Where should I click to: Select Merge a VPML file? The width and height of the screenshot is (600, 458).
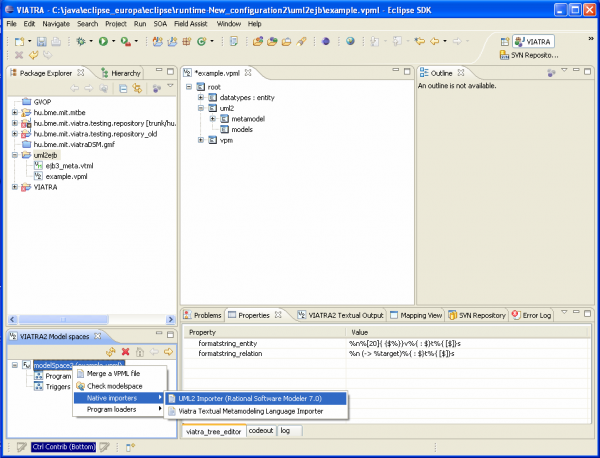click(x=120, y=373)
